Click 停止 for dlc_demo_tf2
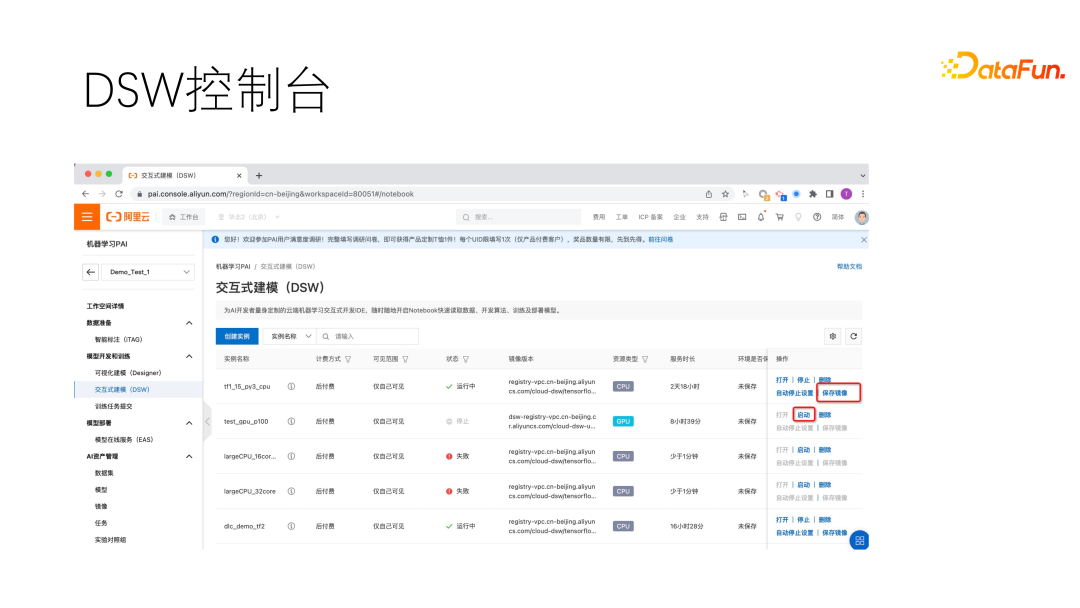The image size is (1080, 608). (x=803, y=520)
